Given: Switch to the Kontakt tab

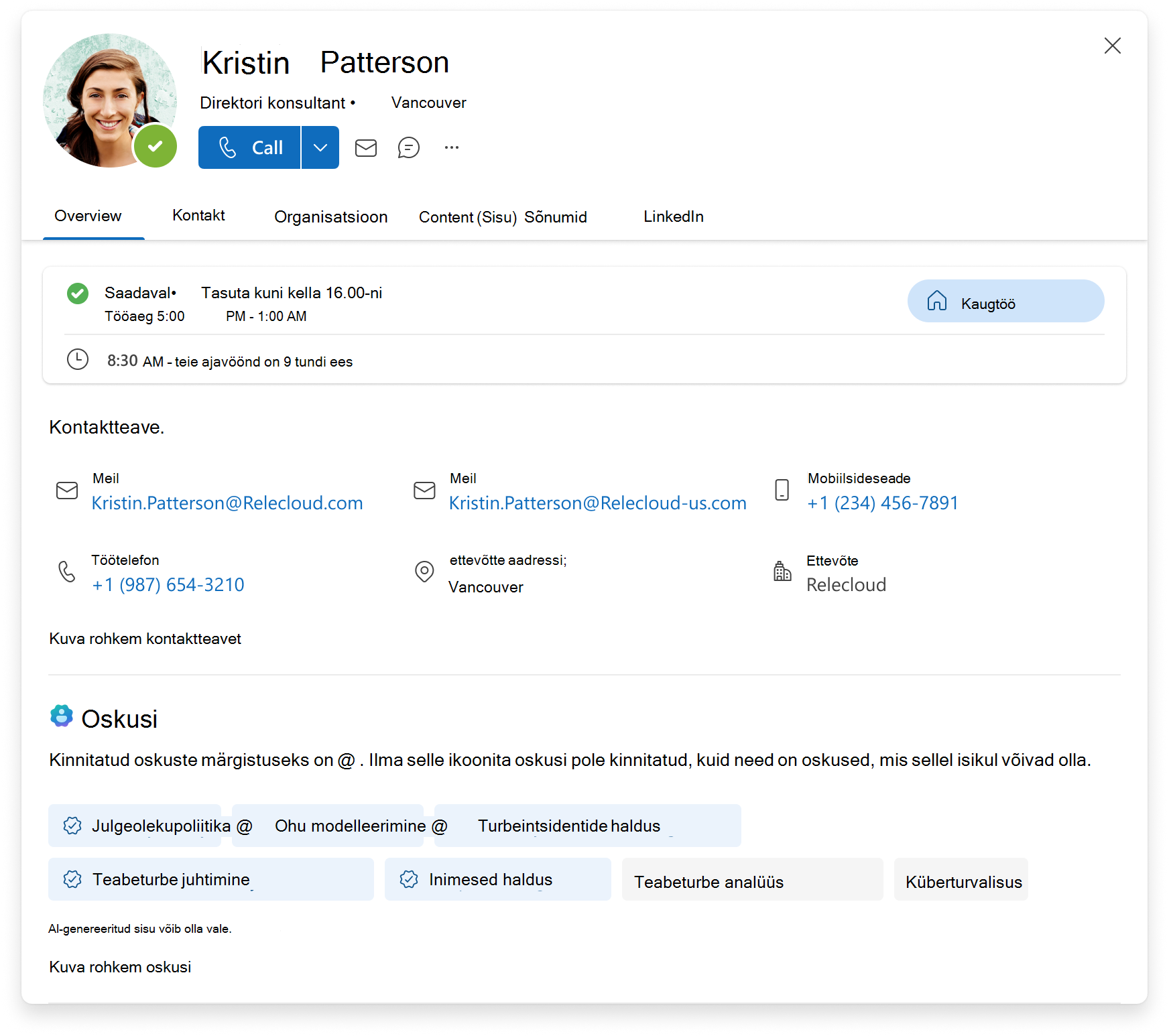Looking at the screenshot, I should [198, 215].
